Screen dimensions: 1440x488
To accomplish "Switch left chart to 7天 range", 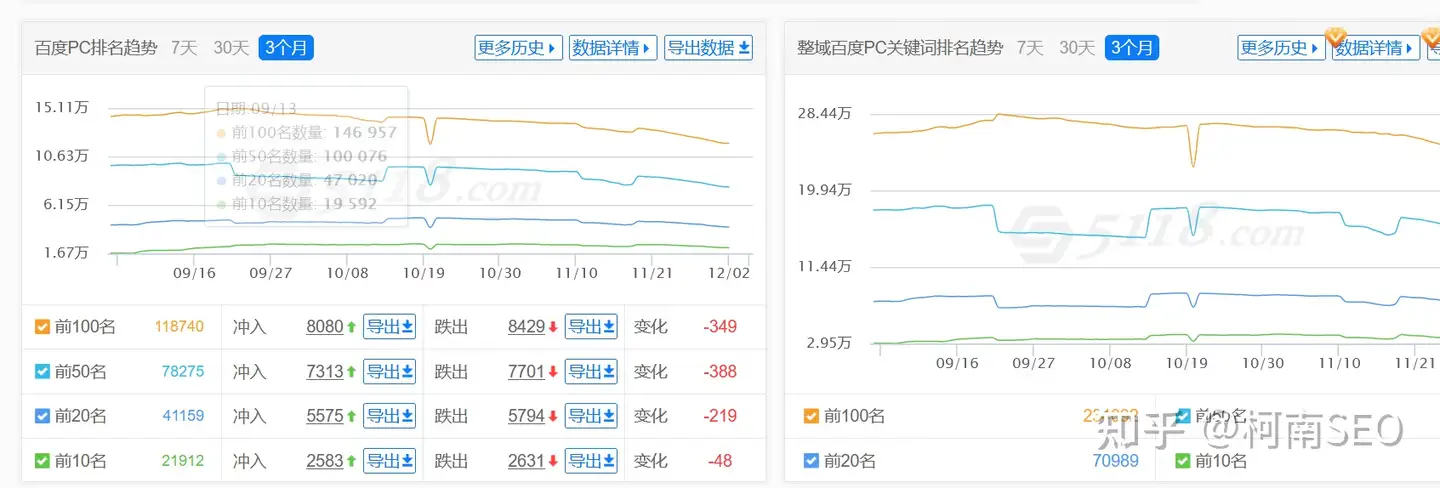I will (184, 47).
